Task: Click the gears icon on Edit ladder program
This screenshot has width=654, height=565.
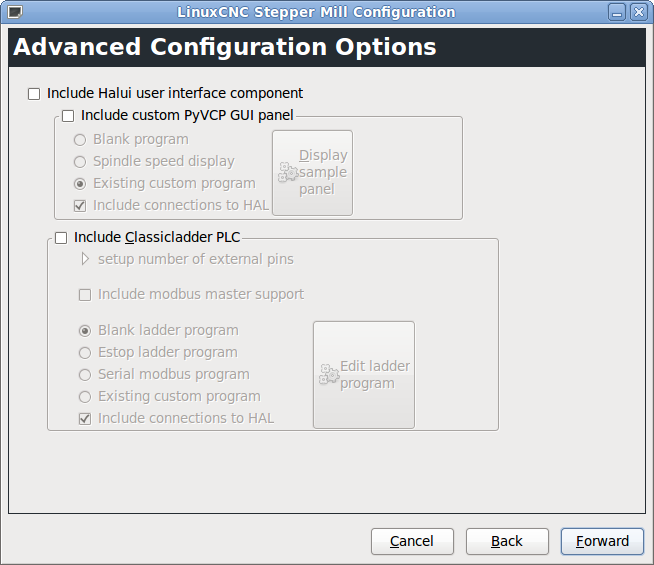Action: tap(329, 375)
